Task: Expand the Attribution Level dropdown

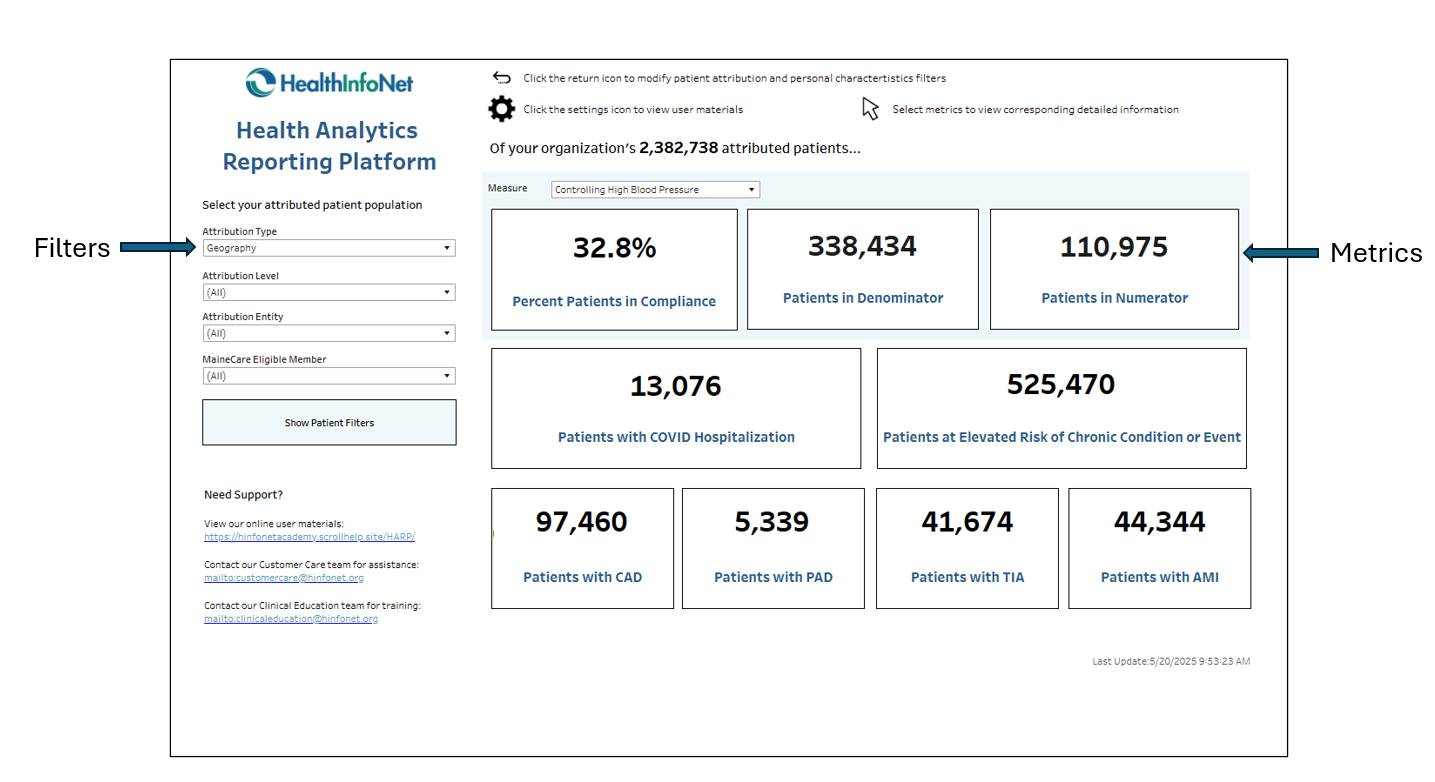Action: (x=328, y=293)
